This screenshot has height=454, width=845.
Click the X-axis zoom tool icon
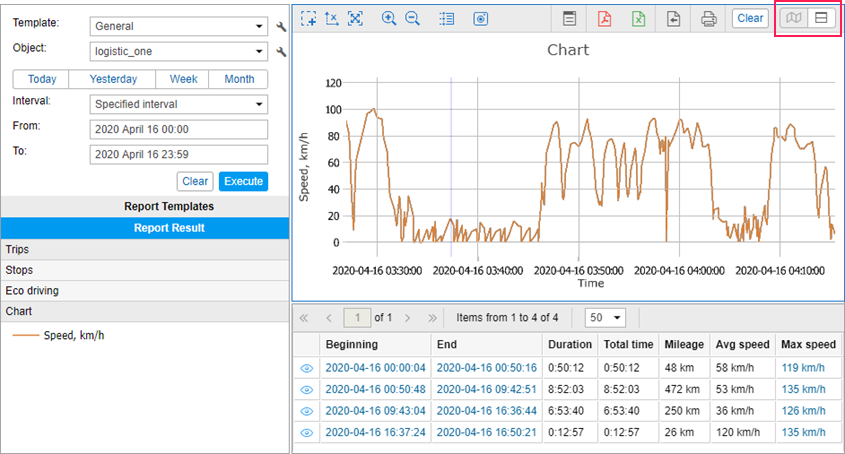pyautogui.click(x=332, y=19)
